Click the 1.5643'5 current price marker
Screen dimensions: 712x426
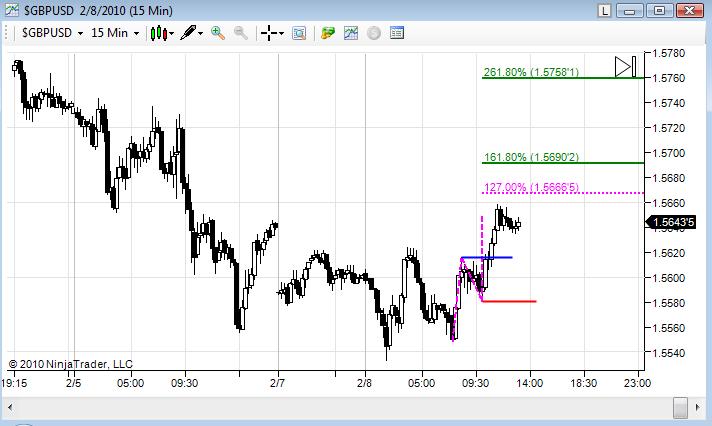click(x=670, y=222)
